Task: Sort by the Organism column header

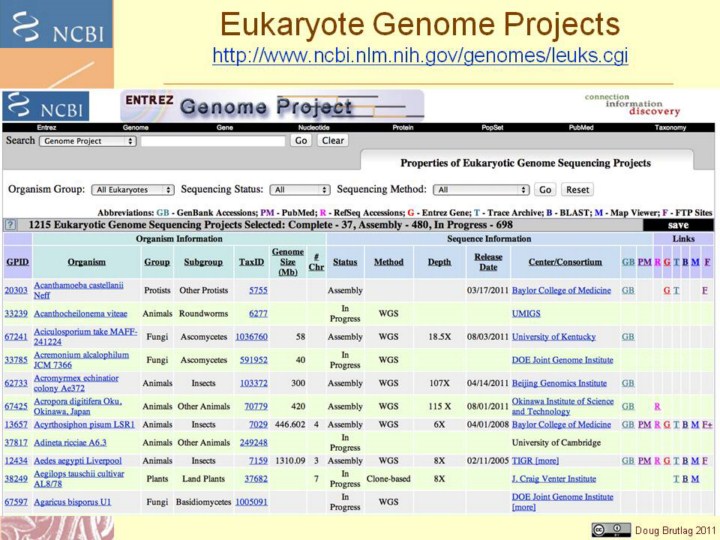Action: coord(86,262)
